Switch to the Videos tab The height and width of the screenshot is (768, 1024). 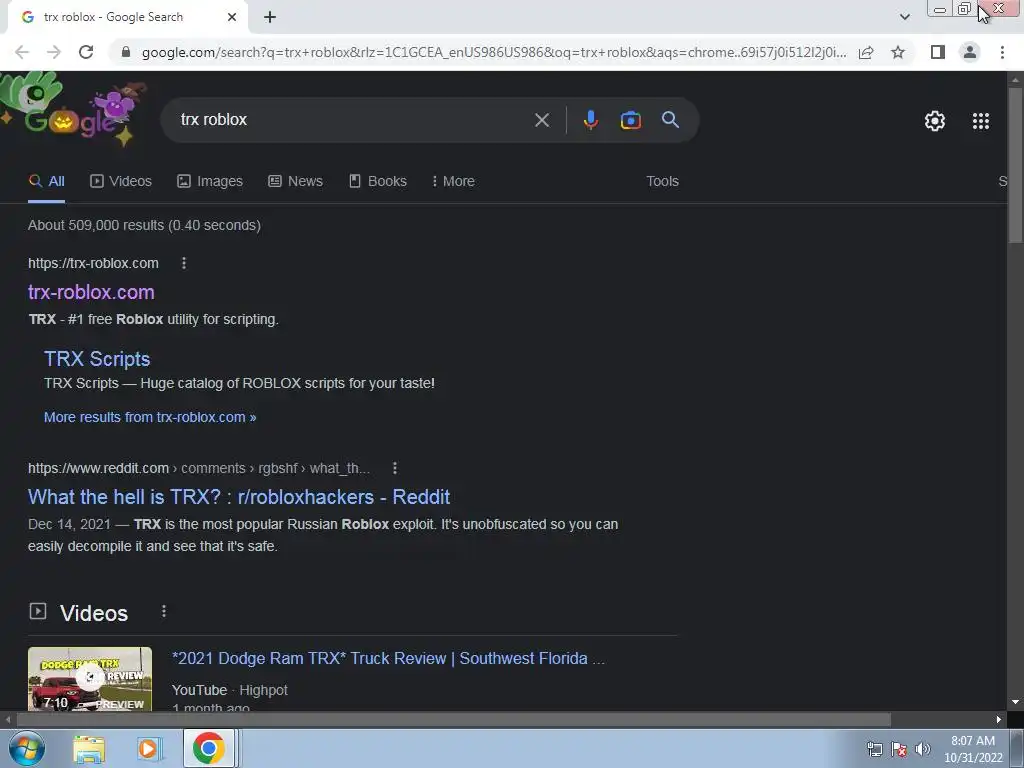(x=121, y=182)
